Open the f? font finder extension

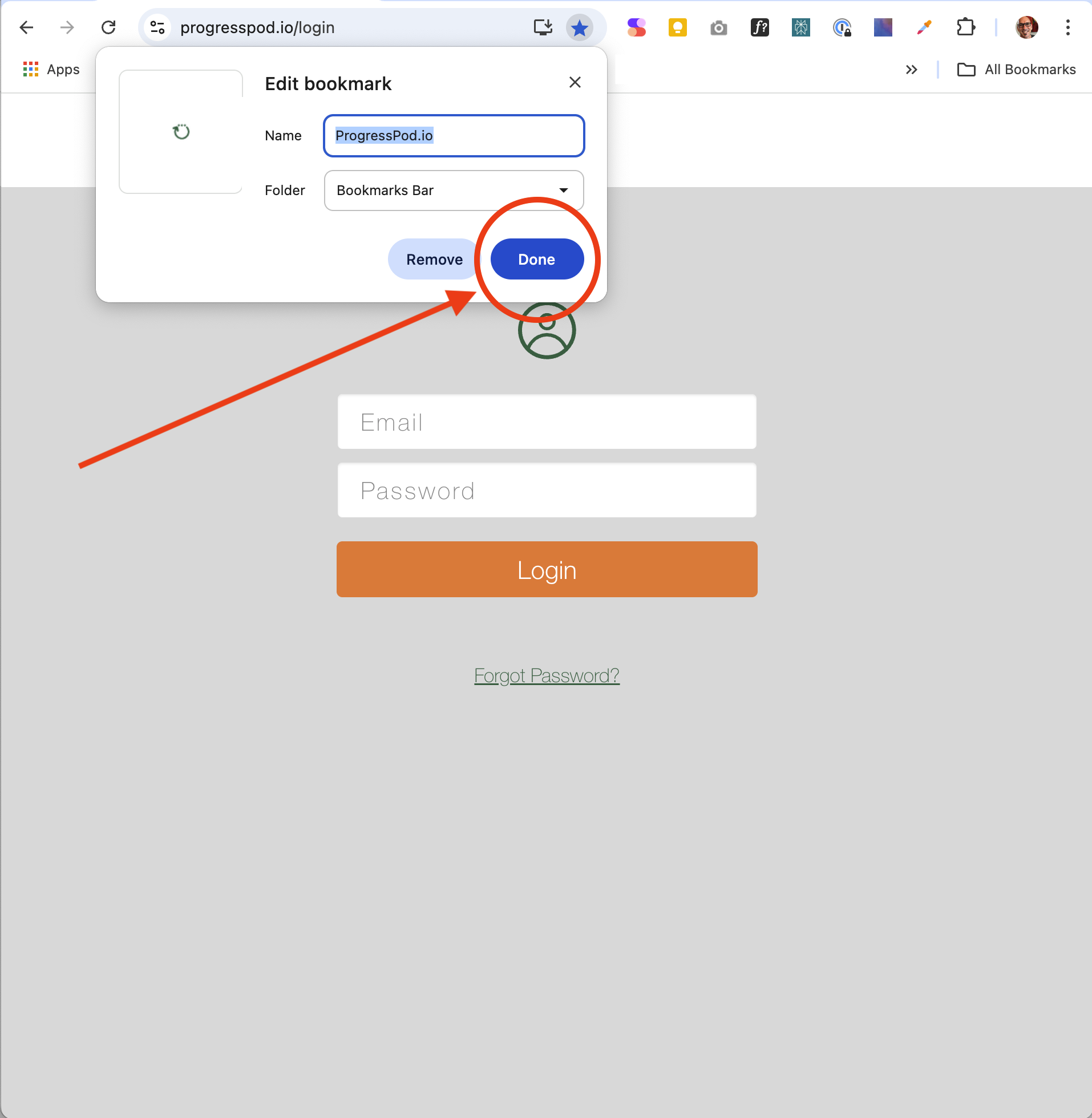pos(759,27)
